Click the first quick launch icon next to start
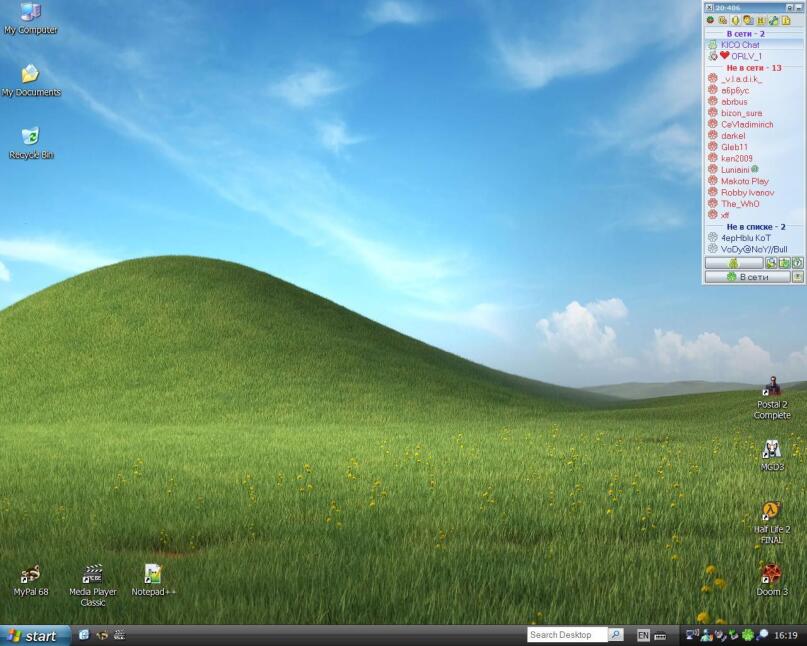The height and width of the screenshot is (646, 807). 84,635
